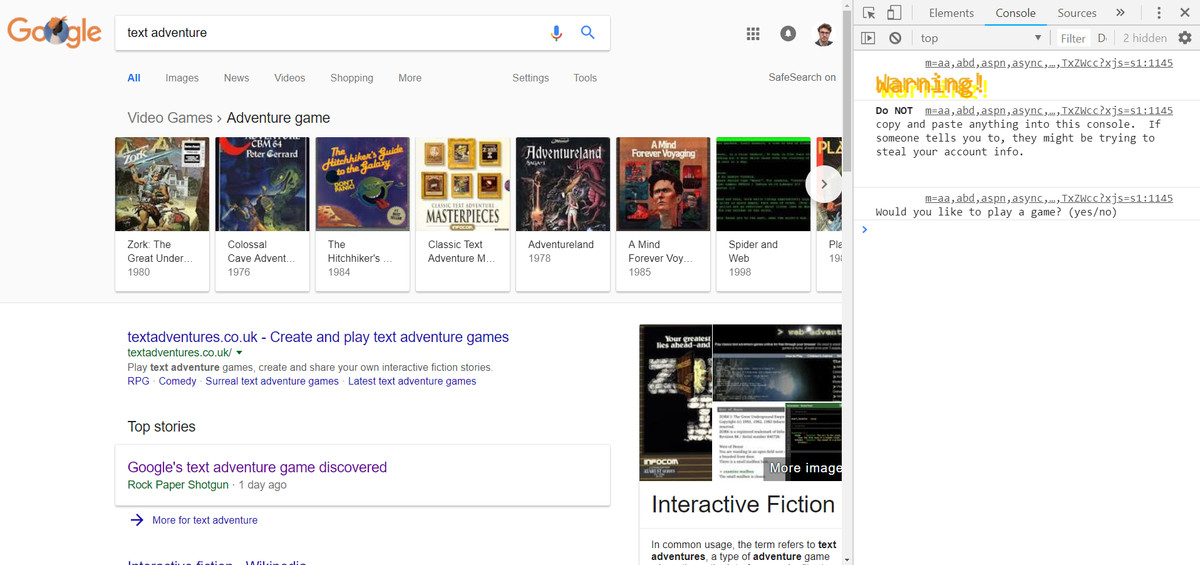
Task: Click 'More for text adventure' link
Action: pyautogui.click(x=204, y=520)
